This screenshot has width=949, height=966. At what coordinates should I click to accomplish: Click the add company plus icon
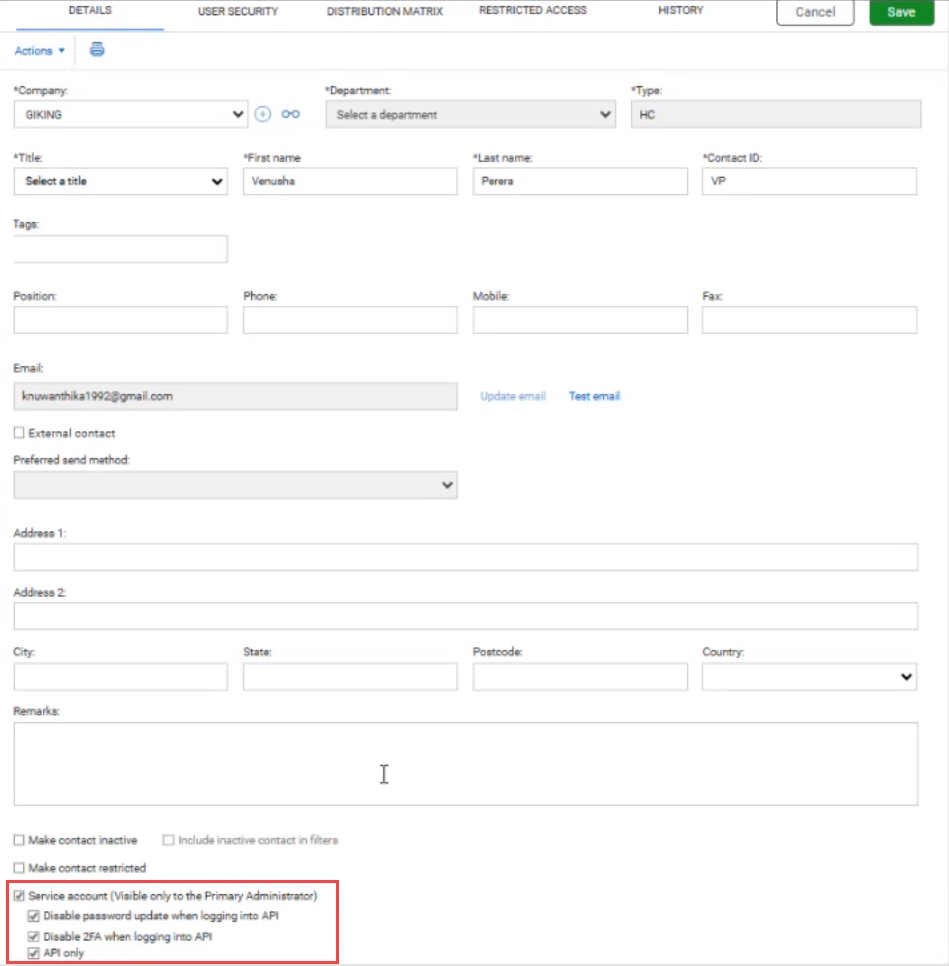coord(263,114)
